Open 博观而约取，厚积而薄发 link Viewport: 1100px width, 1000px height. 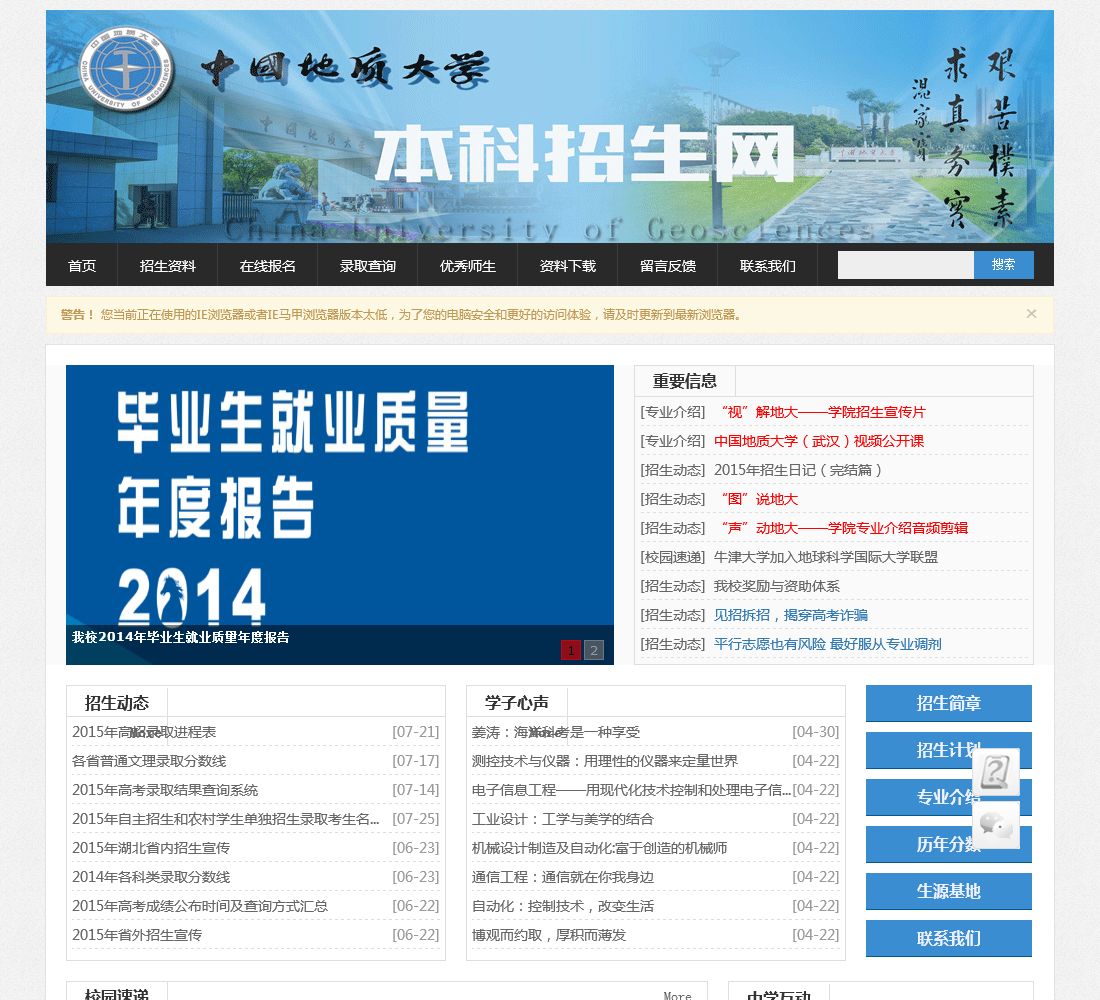[549, 935]
